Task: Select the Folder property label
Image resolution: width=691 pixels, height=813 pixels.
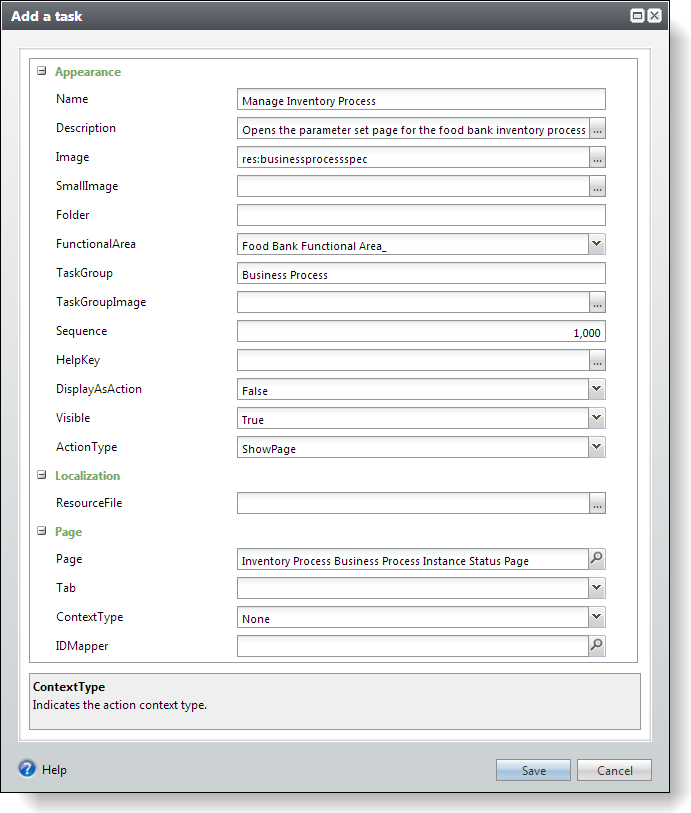Action: tap(73, 215)
